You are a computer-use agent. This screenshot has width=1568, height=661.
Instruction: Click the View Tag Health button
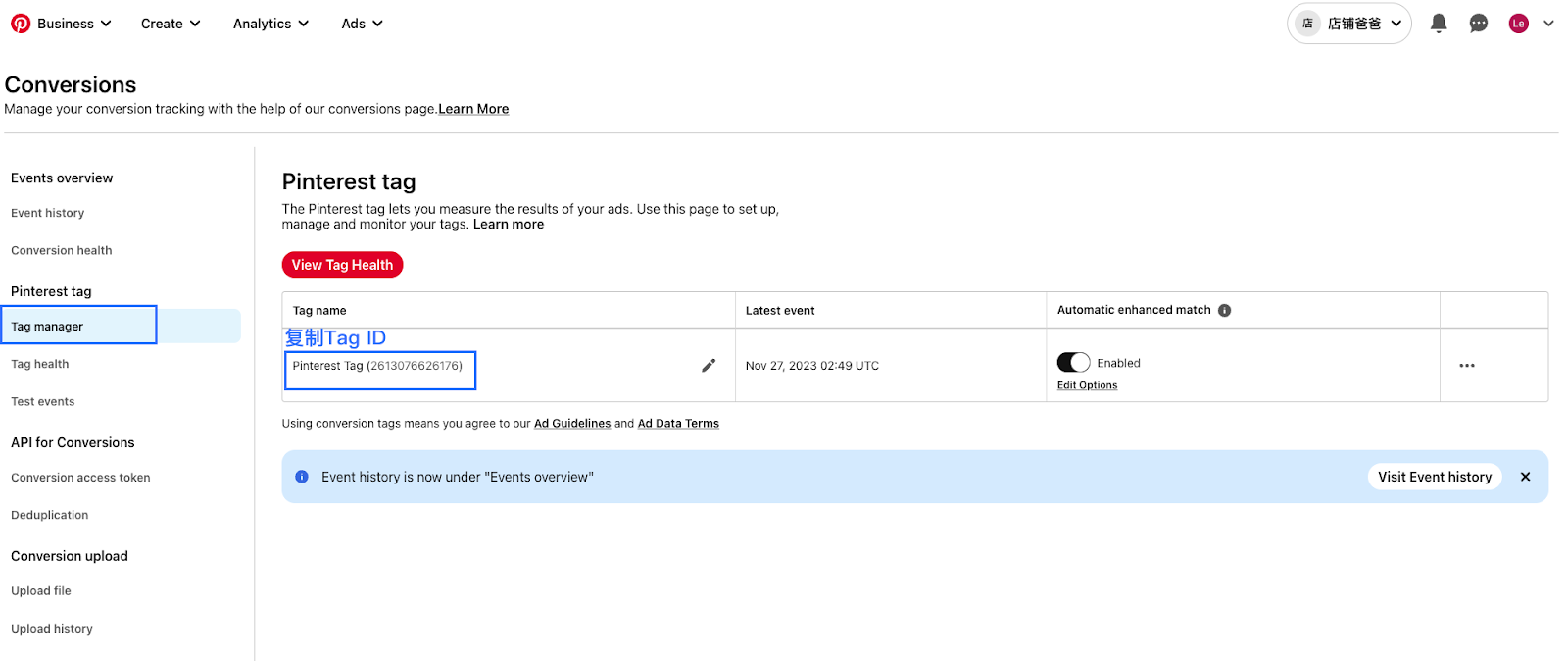pyautogui.click(x=342, y=265)
